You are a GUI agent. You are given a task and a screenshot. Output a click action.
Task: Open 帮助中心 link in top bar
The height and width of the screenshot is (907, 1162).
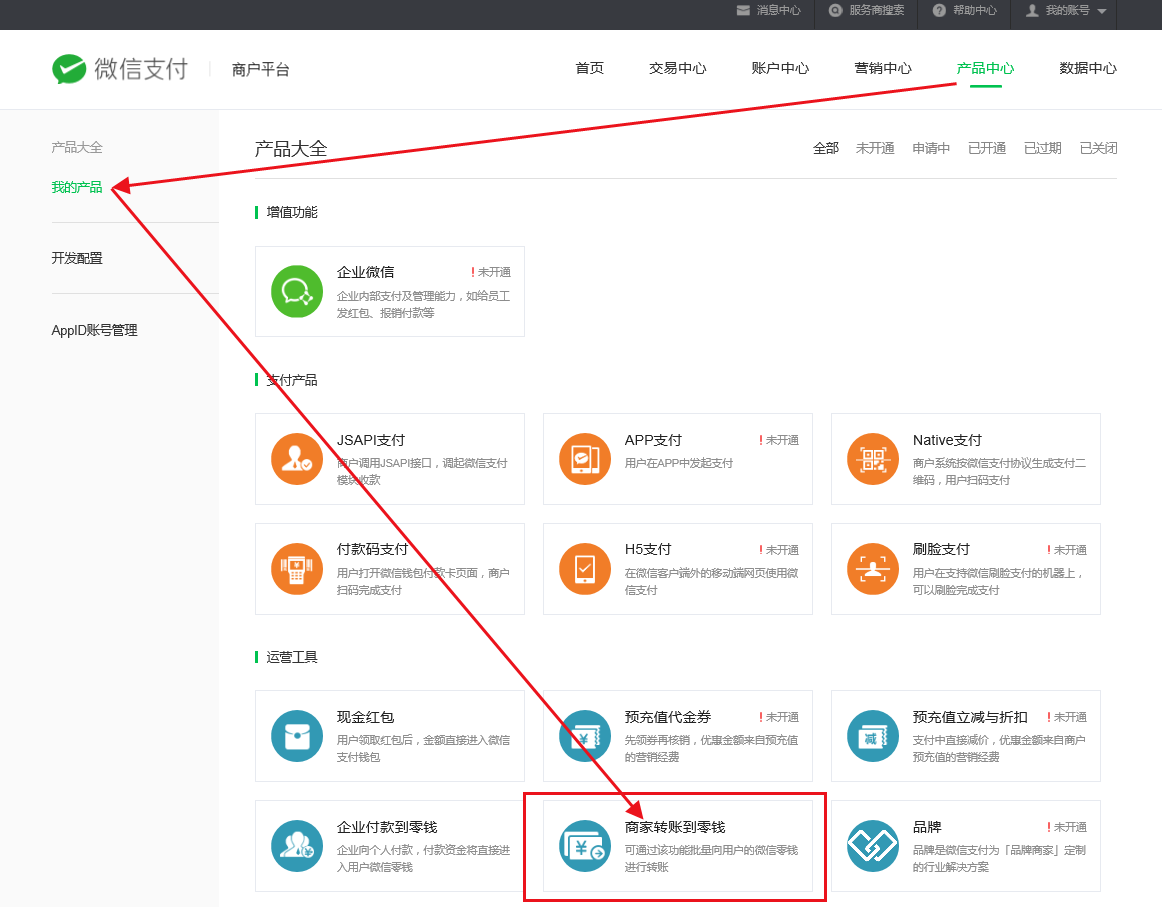(975, 10)
